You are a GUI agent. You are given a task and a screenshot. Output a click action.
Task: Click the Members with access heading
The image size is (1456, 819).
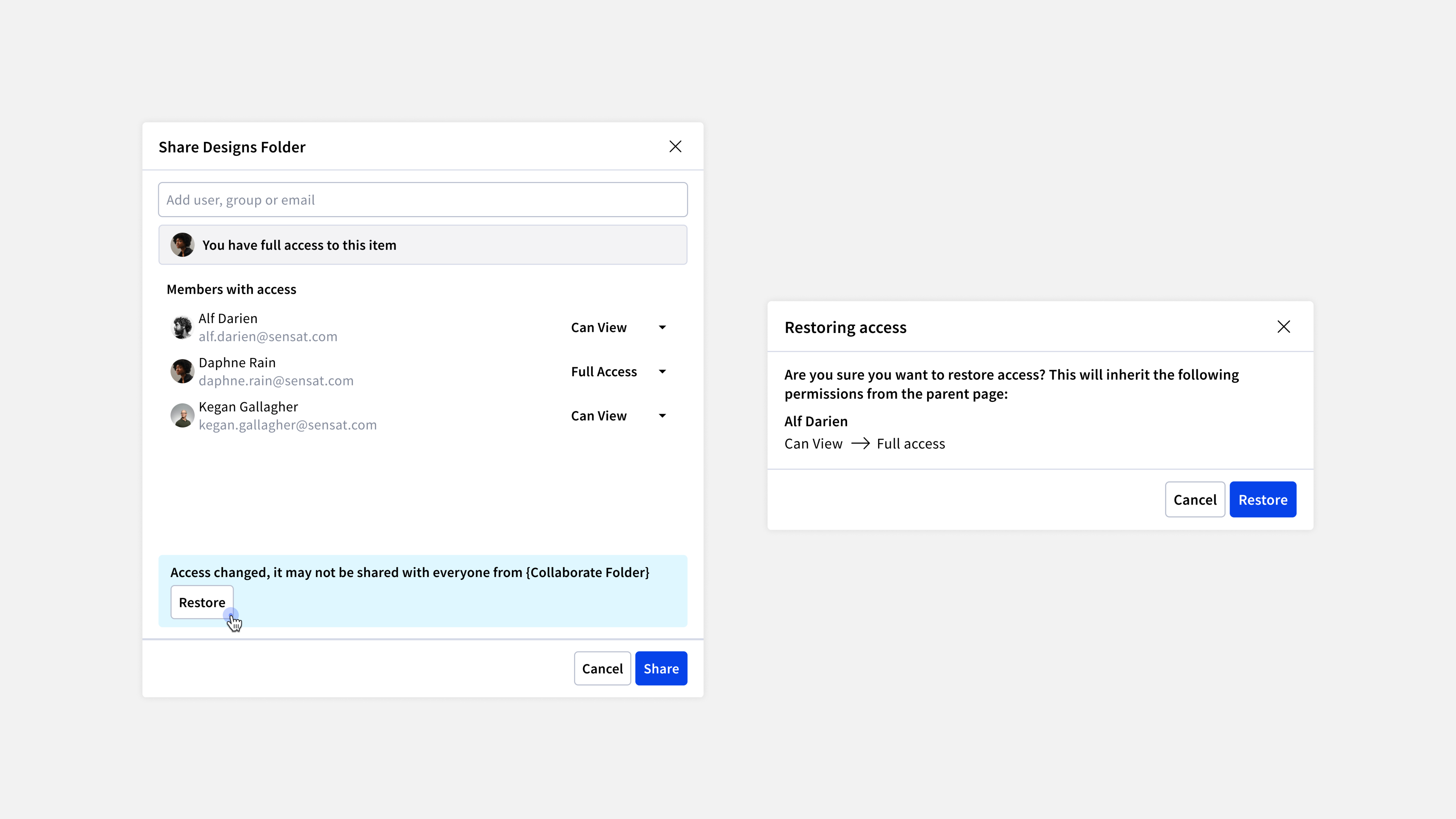point(231,289)
